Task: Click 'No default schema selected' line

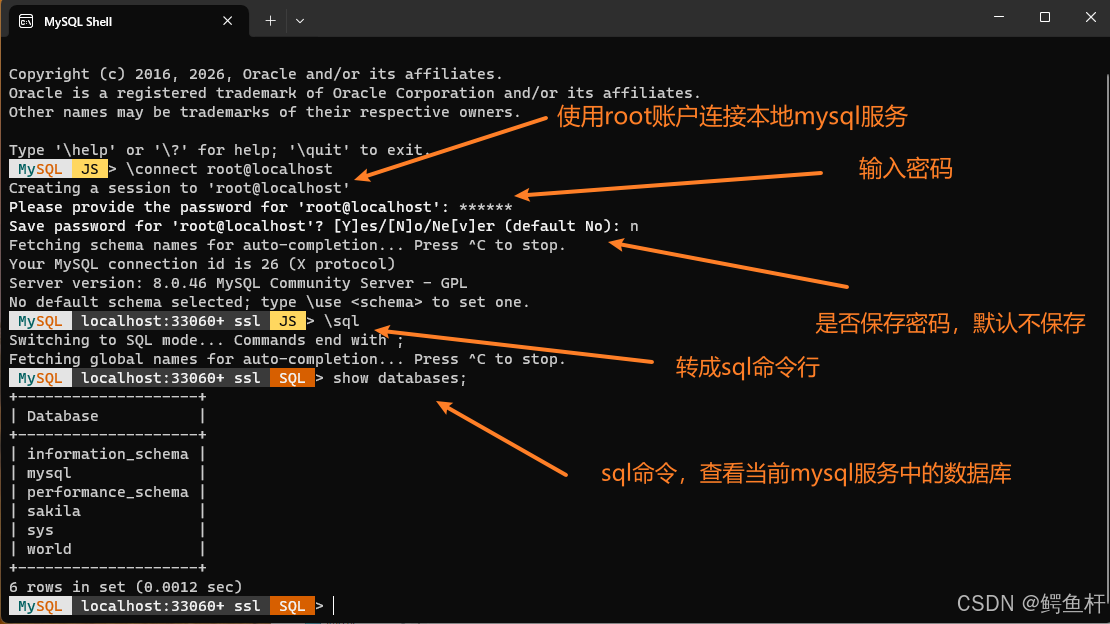Action: pyautogui.click(x=269, y=302)
